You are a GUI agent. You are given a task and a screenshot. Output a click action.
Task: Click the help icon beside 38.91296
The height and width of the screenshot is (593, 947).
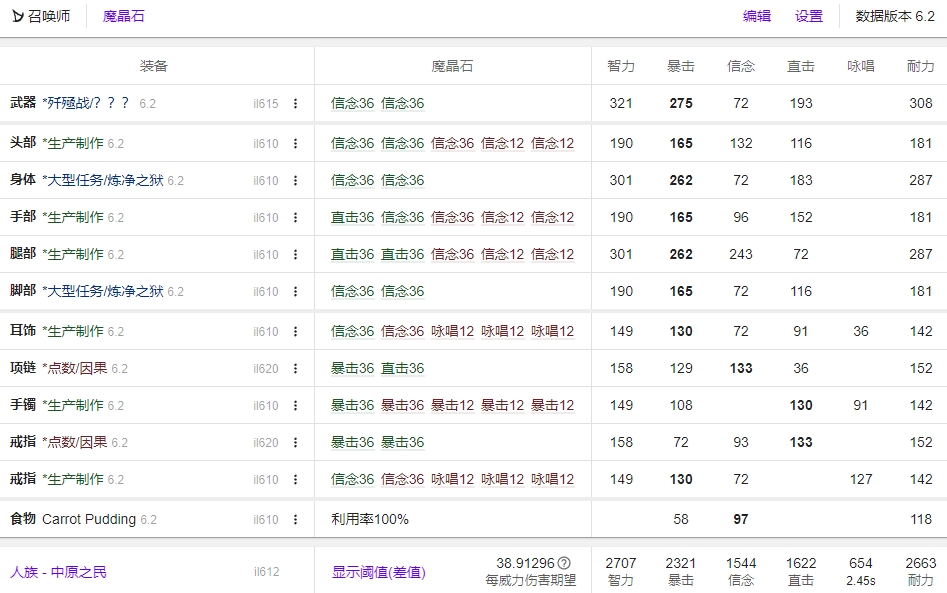tap(564, 563)
